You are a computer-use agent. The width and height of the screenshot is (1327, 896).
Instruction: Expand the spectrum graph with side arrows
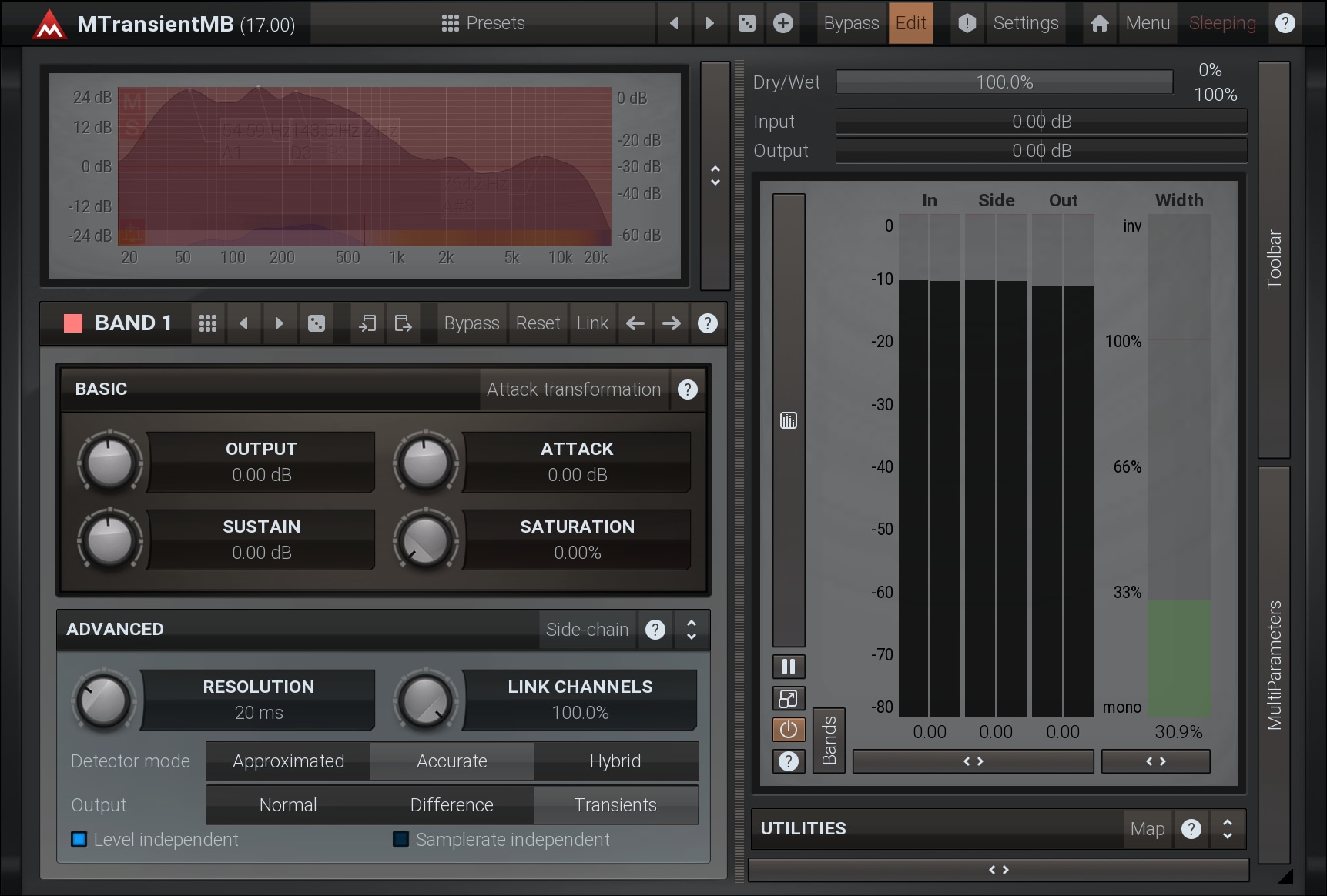coord(715,176)
